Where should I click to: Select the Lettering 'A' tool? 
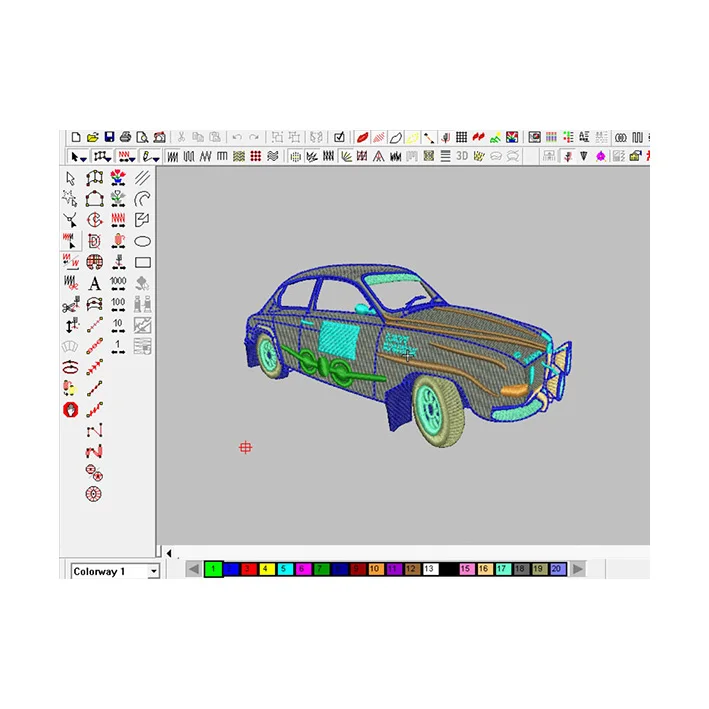pos(94,284)
